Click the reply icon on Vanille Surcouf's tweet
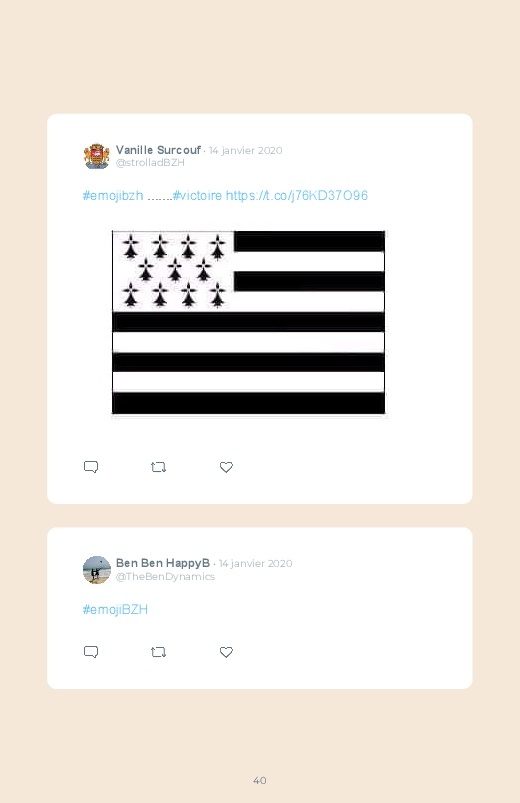520x803 pixels. point(91,467)
